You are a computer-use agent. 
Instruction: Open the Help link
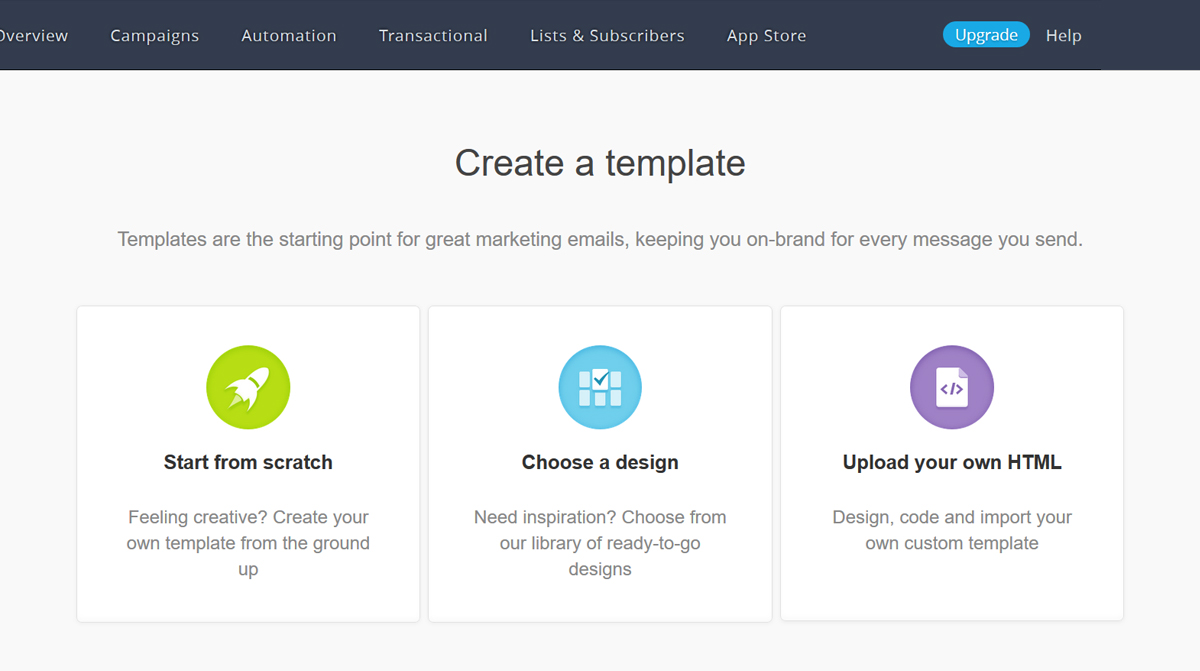(x=1064, y=36)
